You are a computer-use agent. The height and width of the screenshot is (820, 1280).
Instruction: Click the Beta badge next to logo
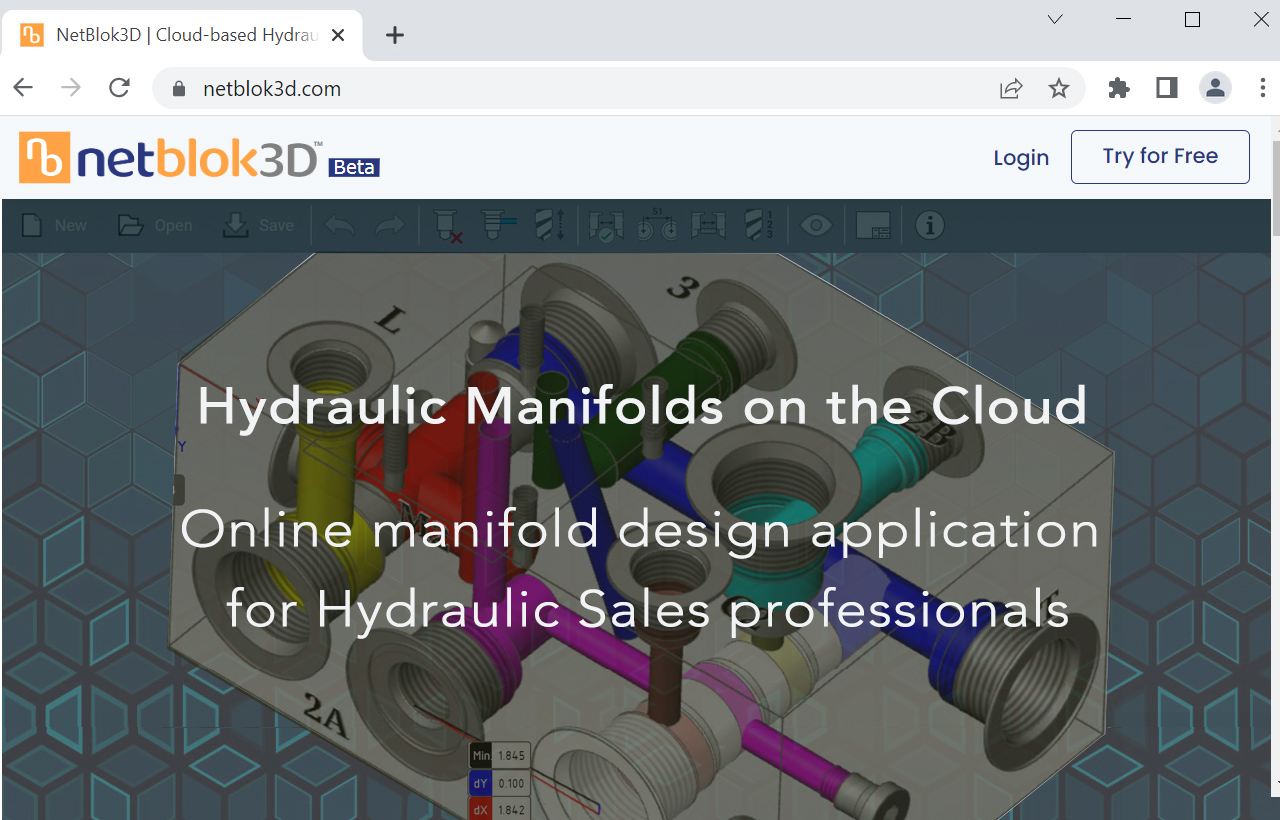click(x=354, y=167)
